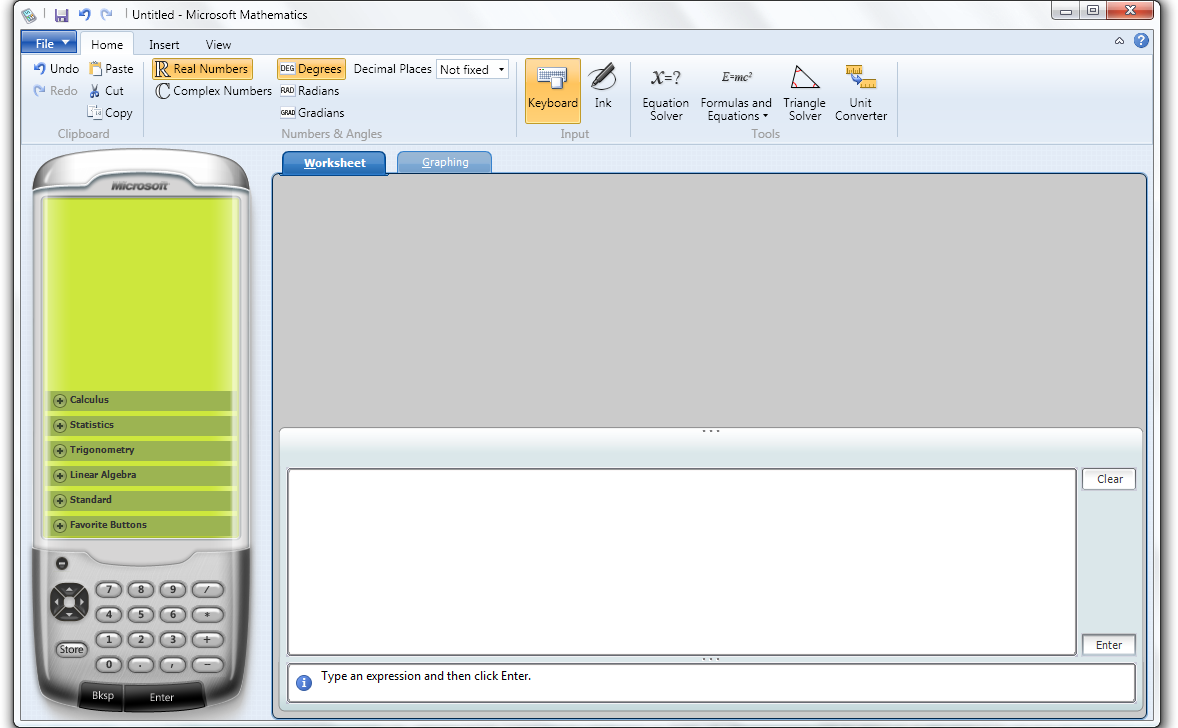This screenshot has height=728, width=1178.
Task: Click the Undo arrow in quick access toolbar
Action: click(84, 14)
